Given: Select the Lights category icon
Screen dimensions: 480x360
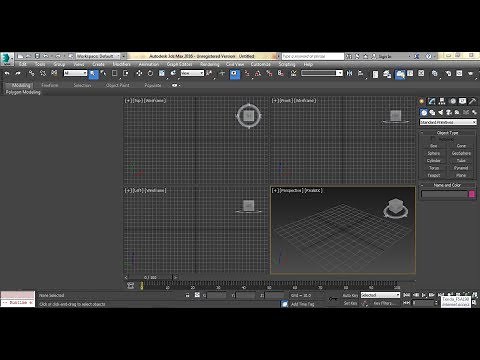Looking at the screenshot, I should (x=441, y=113).
